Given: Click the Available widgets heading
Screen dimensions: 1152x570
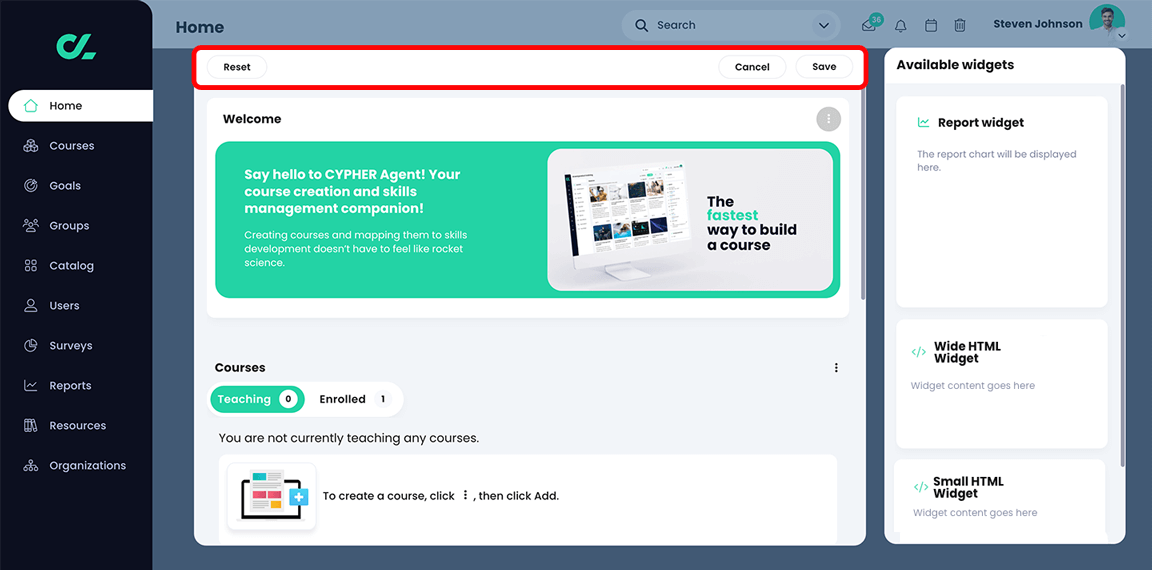Looking at the screenshot, I should [955, 65].
